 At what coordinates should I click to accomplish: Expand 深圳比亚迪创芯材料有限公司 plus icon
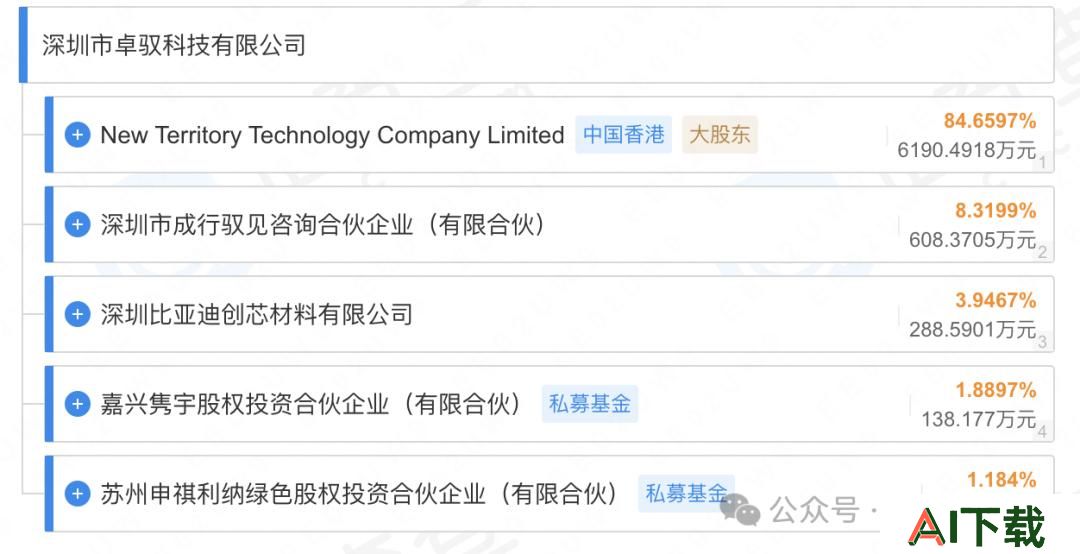click(77, 314)
